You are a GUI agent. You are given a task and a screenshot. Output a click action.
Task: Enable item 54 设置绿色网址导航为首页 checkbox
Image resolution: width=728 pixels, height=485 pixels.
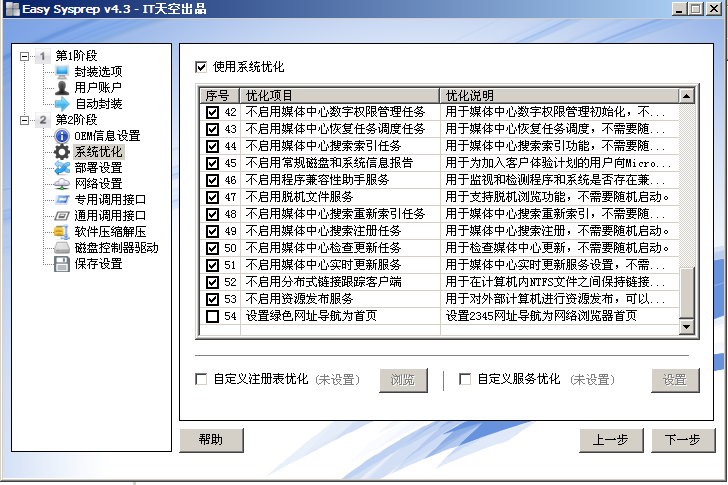point(212,317)
